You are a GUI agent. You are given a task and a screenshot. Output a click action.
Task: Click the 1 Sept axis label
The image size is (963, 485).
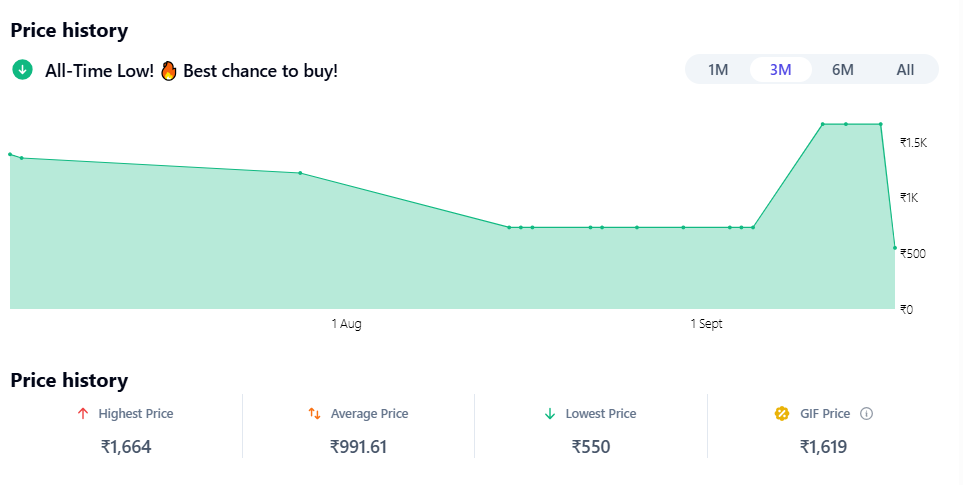point(706,324)
